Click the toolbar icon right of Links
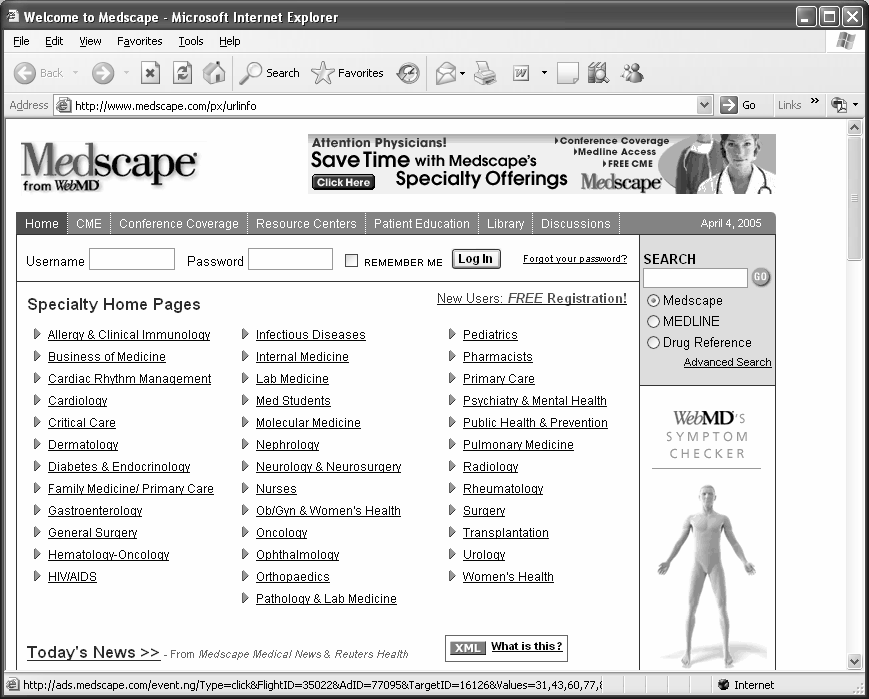Viewport: 869px width, 699px height. click(x=839, y=105)
